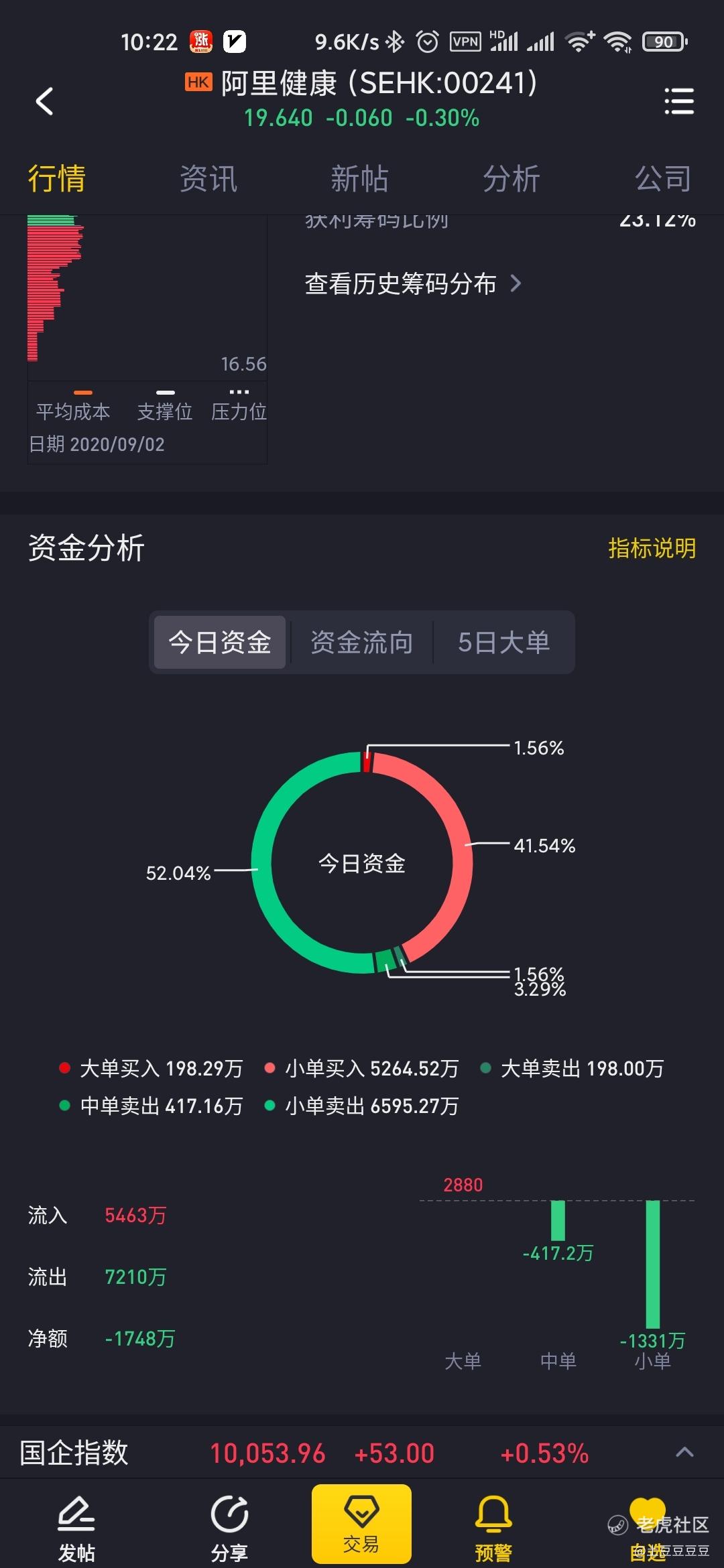Open 查看历史筹码分布 arrow
The height and width of the screenshot is (1568, 724).
click(516, 283)
